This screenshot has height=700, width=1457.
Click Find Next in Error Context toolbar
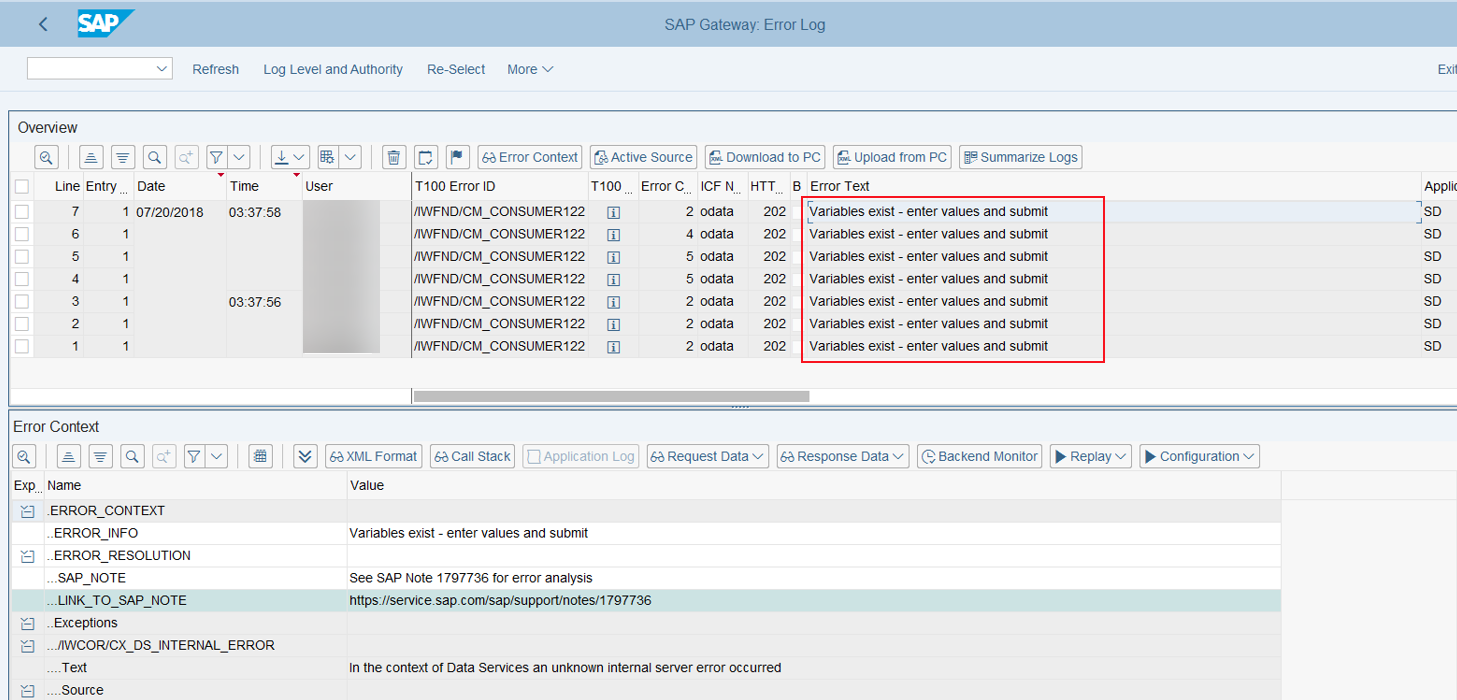163,456
